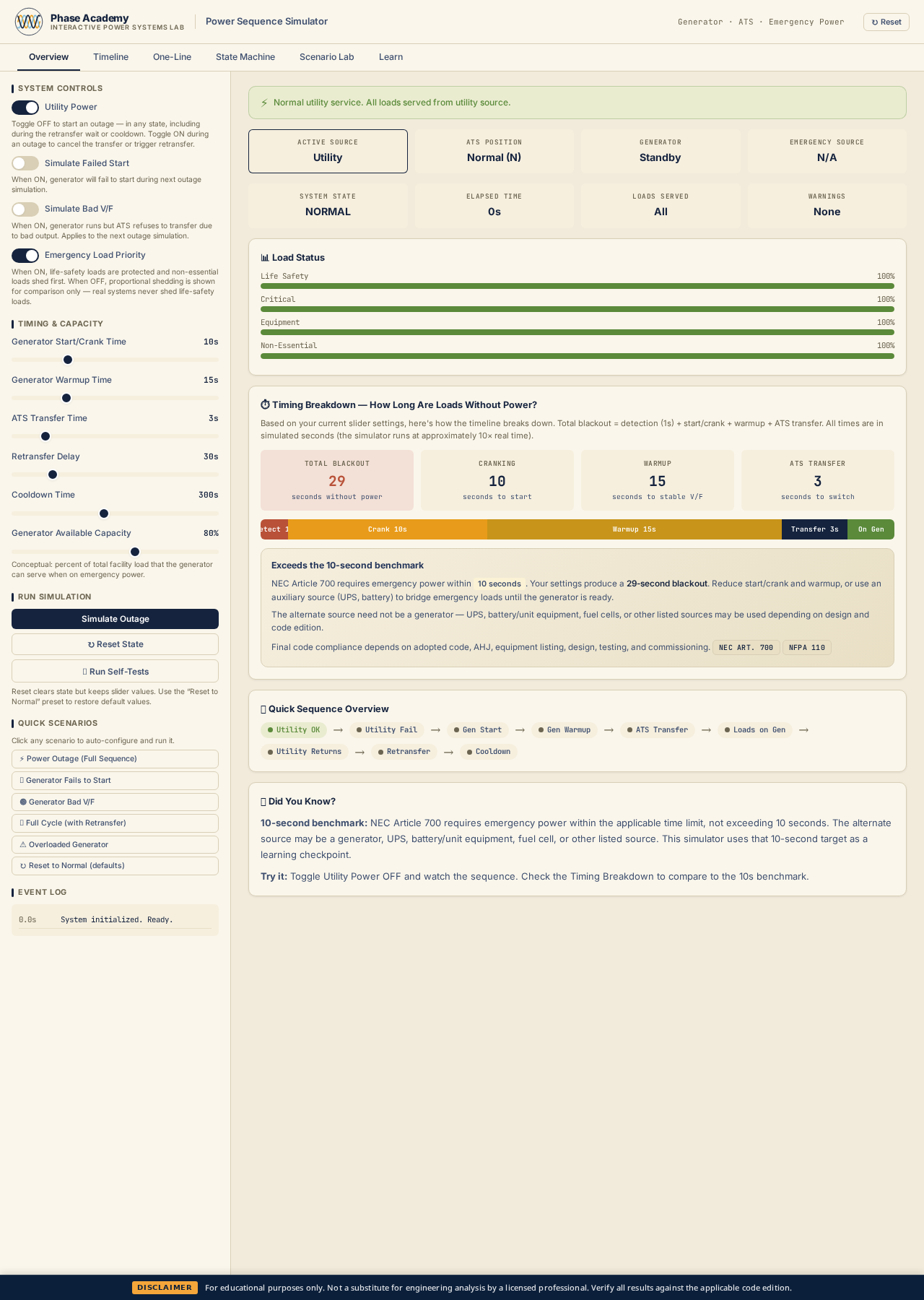This screenshot has width=924, height=1300.
Task: Click the Elapsed Time 0s card
Action: [x=494, y=206]
